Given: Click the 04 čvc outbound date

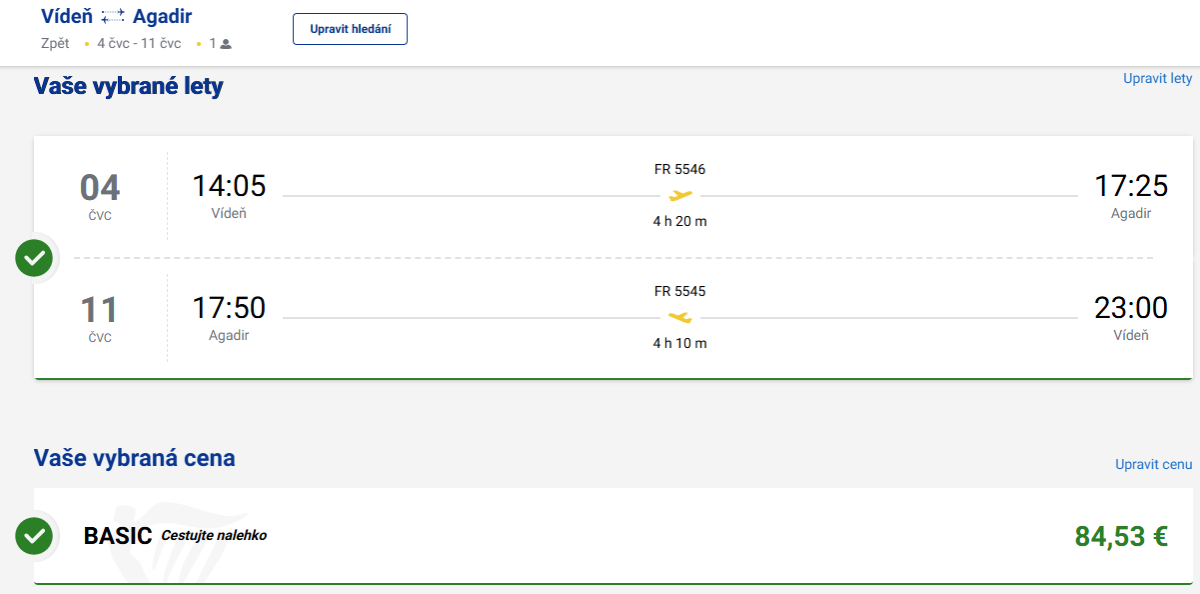Looking at the screenshot, I should click(100, 195).
